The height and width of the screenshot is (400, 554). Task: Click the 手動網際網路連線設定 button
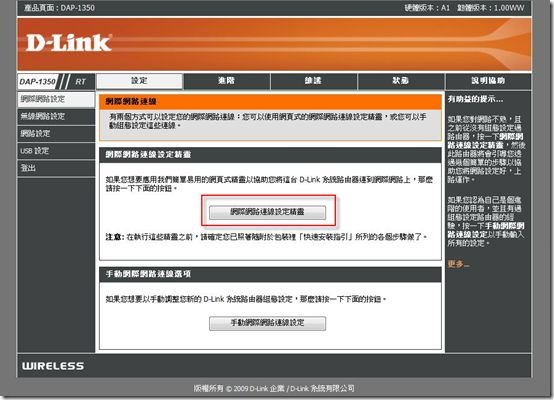(x=267, y=323)
